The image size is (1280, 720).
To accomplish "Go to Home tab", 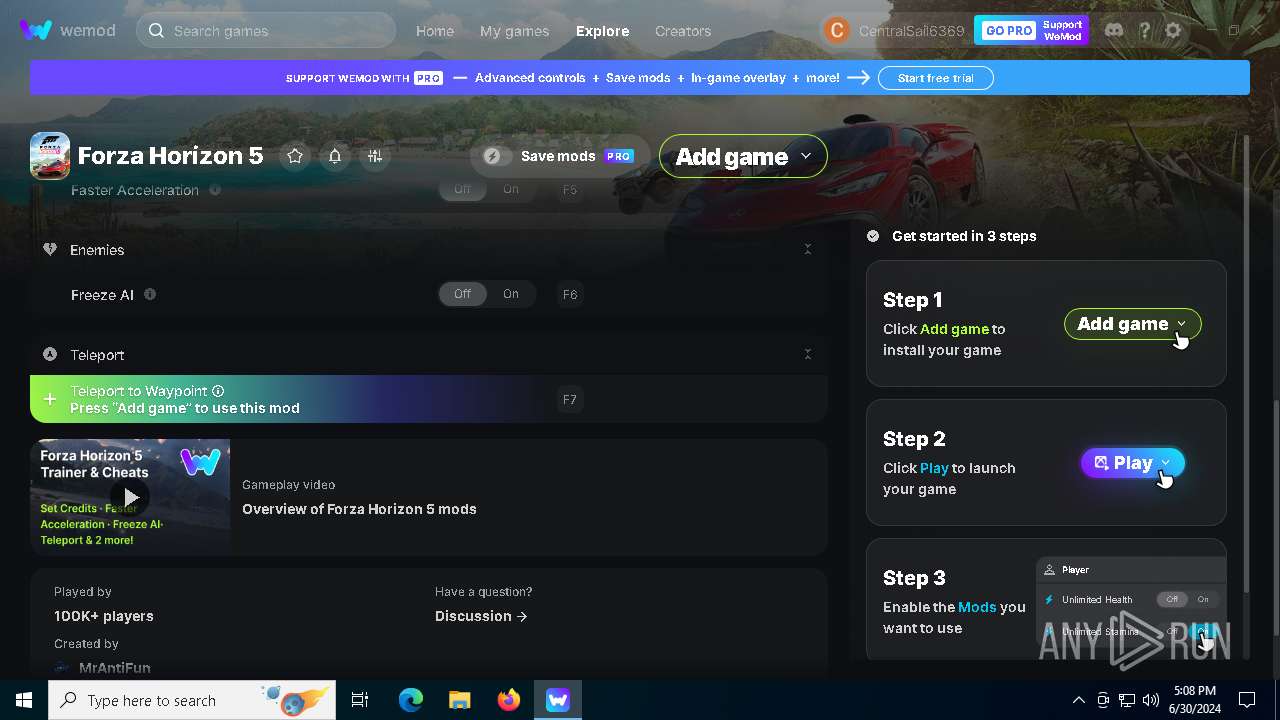I will point(435,31).
